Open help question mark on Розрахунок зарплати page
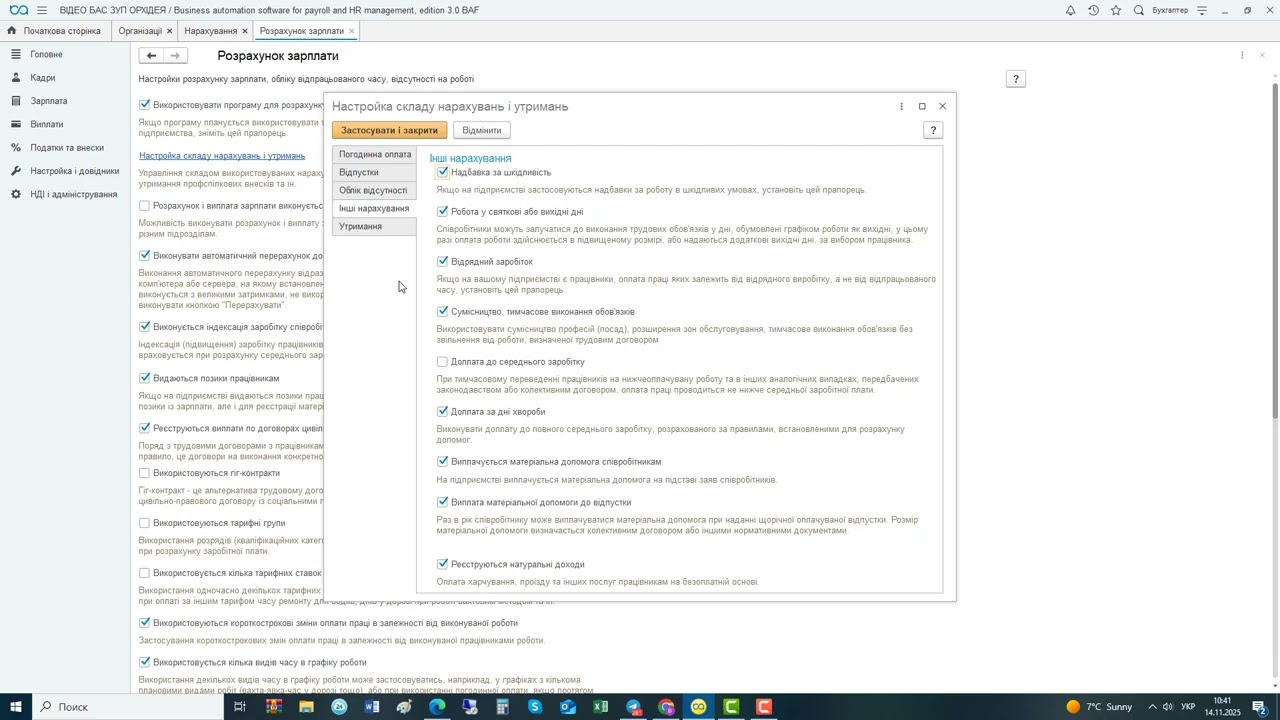The height and width of the screenshot is (720, 1280). tap(1016, 79)
